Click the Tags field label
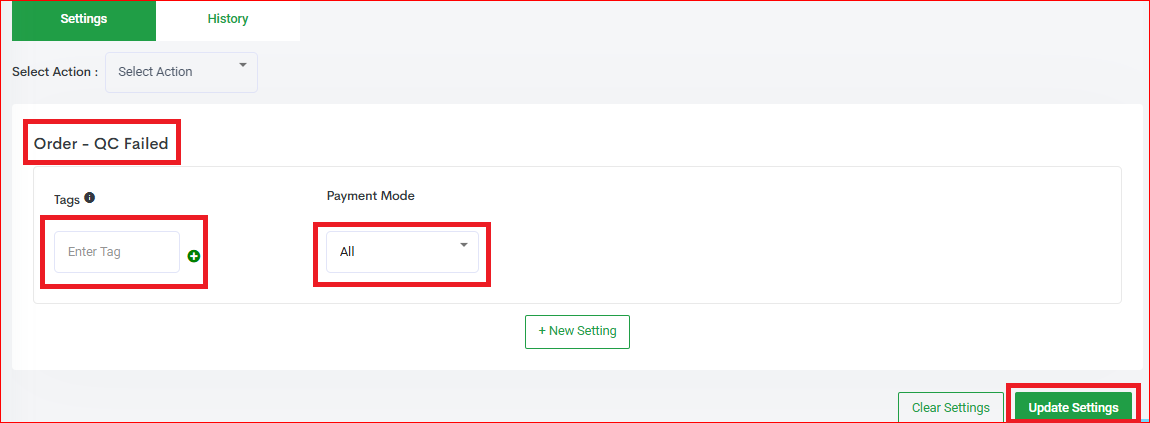The image size is (1150, 423). pos(67,199)
